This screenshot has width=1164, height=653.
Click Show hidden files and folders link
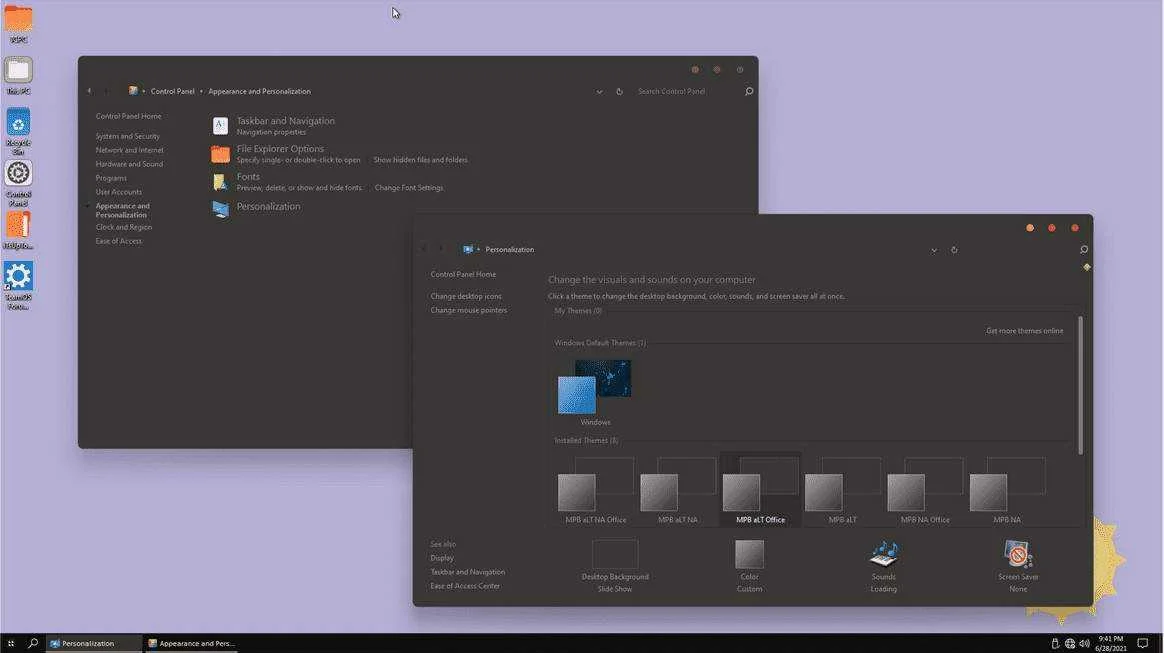pos(420,160)
